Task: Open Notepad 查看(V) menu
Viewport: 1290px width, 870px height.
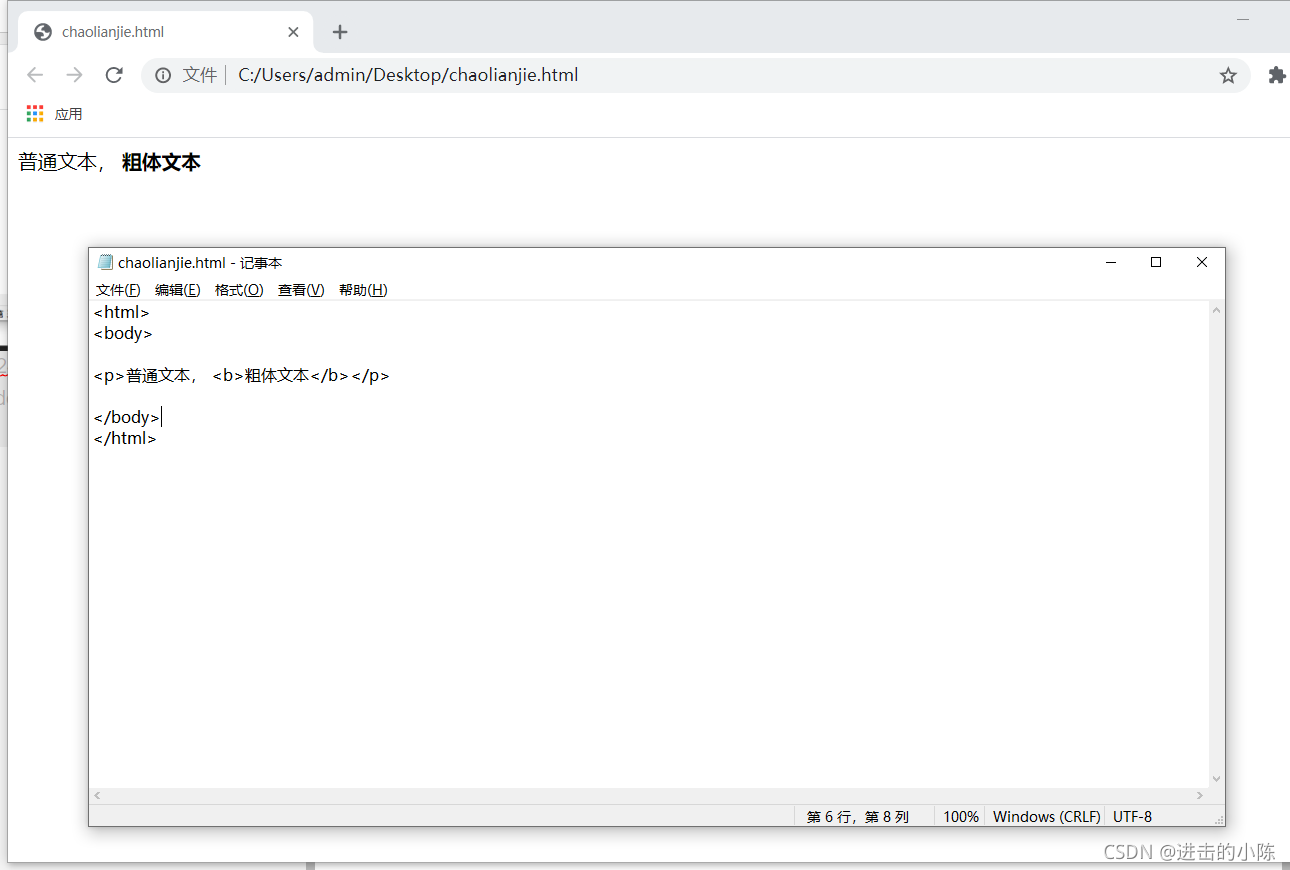Action: 301,290
